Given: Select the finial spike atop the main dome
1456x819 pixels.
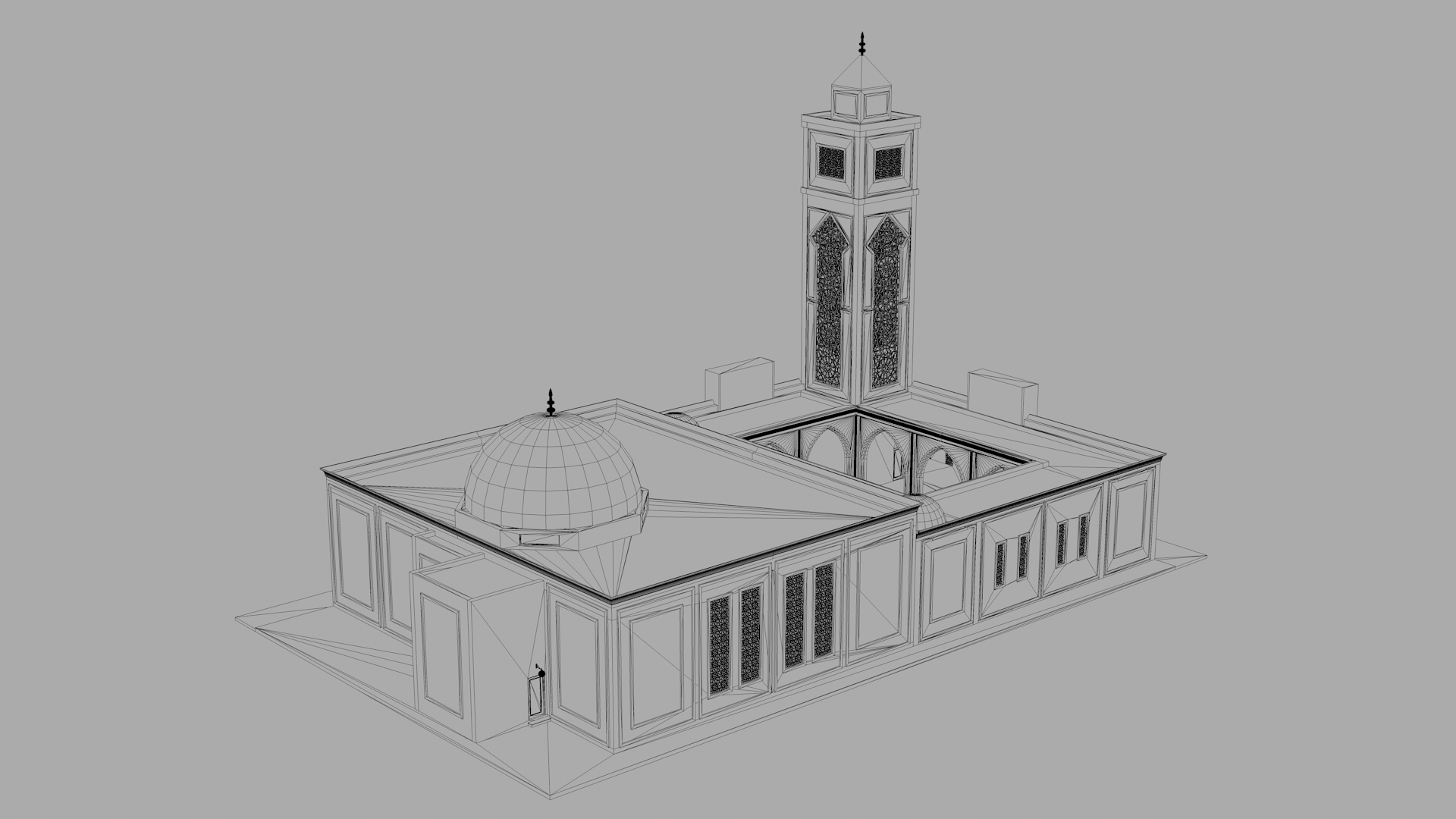Looking at the screenshot, I should click(x=551, y=402).
